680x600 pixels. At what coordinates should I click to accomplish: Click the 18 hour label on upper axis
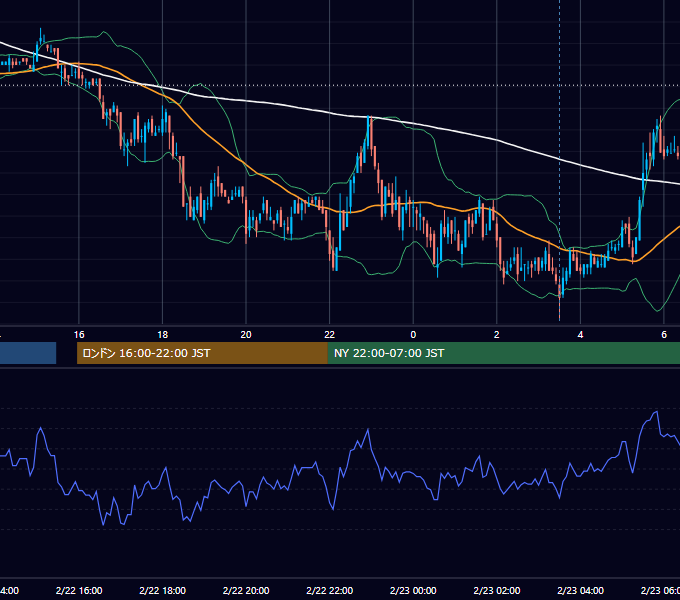(x=163, y=335)
